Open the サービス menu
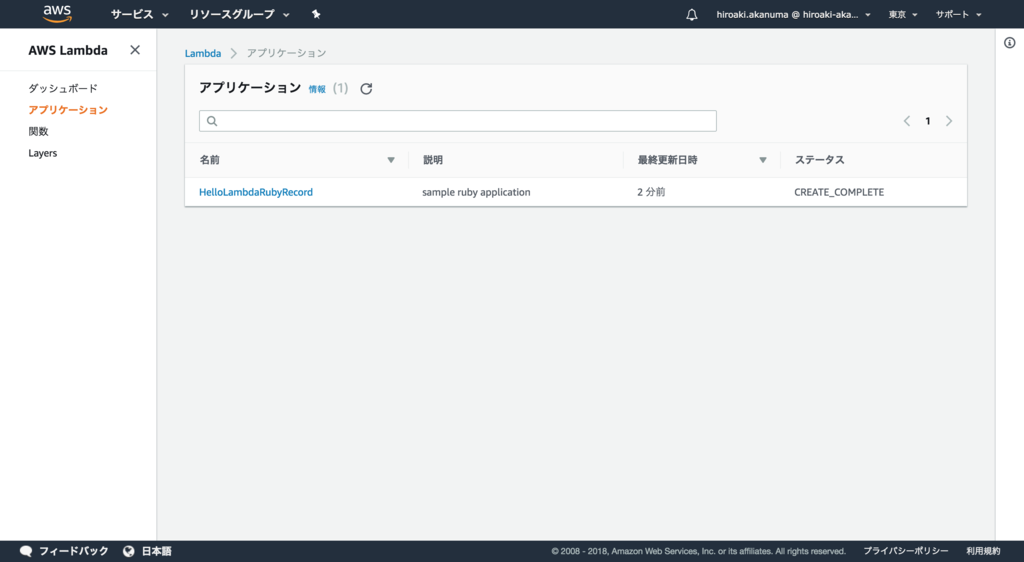 point(139,14)
